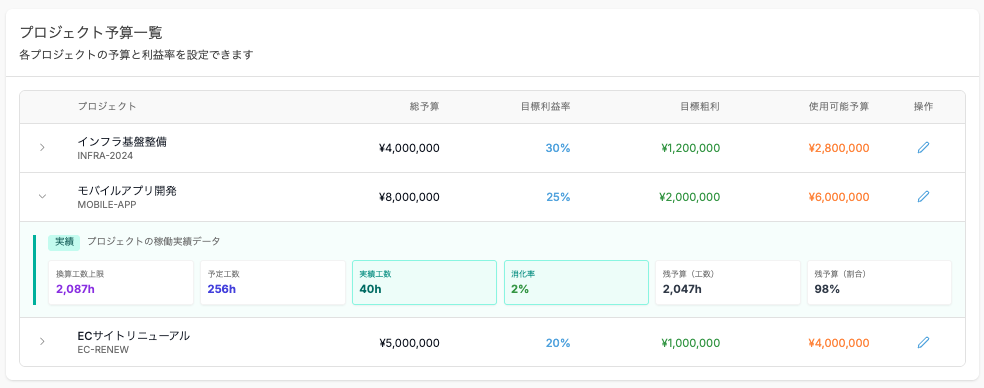The width and height of the screenshot is (984, 388).
Task: Expand the インフラ基盤整備 row
Action: pyautogui.click(x=42, y=148)
